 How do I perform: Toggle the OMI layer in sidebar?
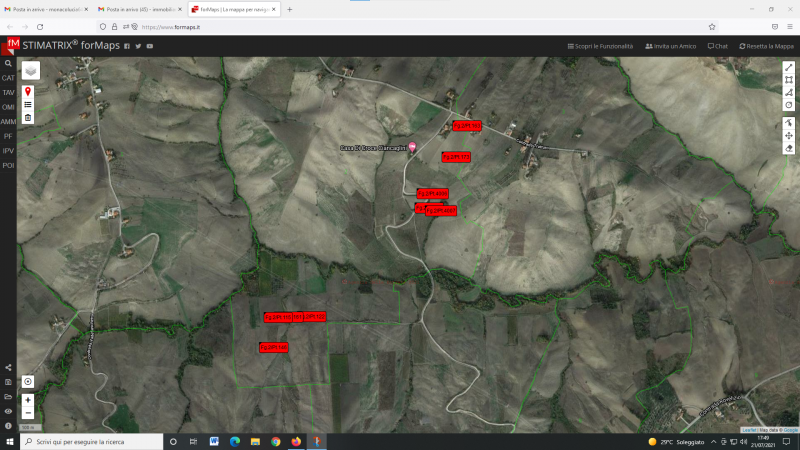(8, 107)
